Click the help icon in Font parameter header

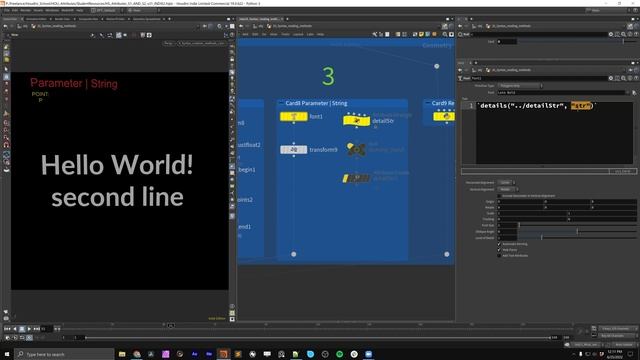636,78
